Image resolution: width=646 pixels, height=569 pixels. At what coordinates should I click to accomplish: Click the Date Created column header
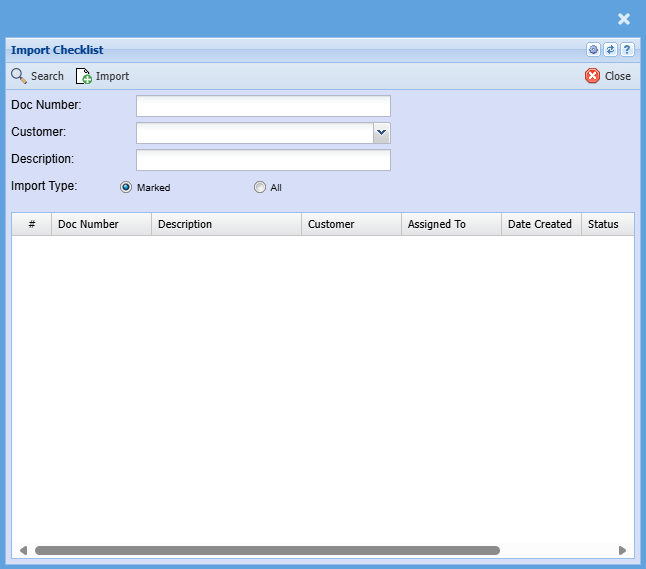click(540, 224)
